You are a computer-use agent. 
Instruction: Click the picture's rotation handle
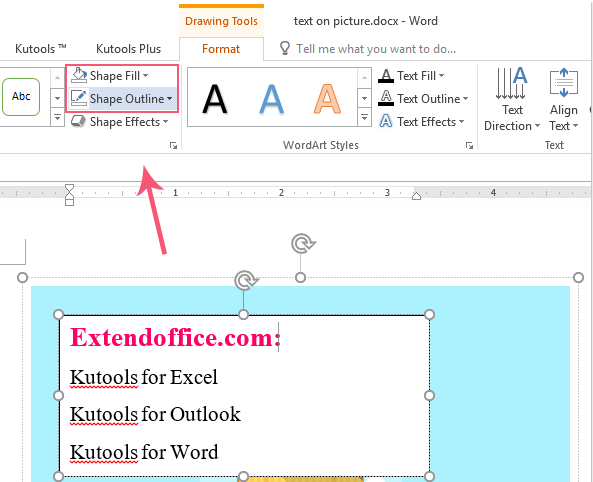[x=303, y=244]
